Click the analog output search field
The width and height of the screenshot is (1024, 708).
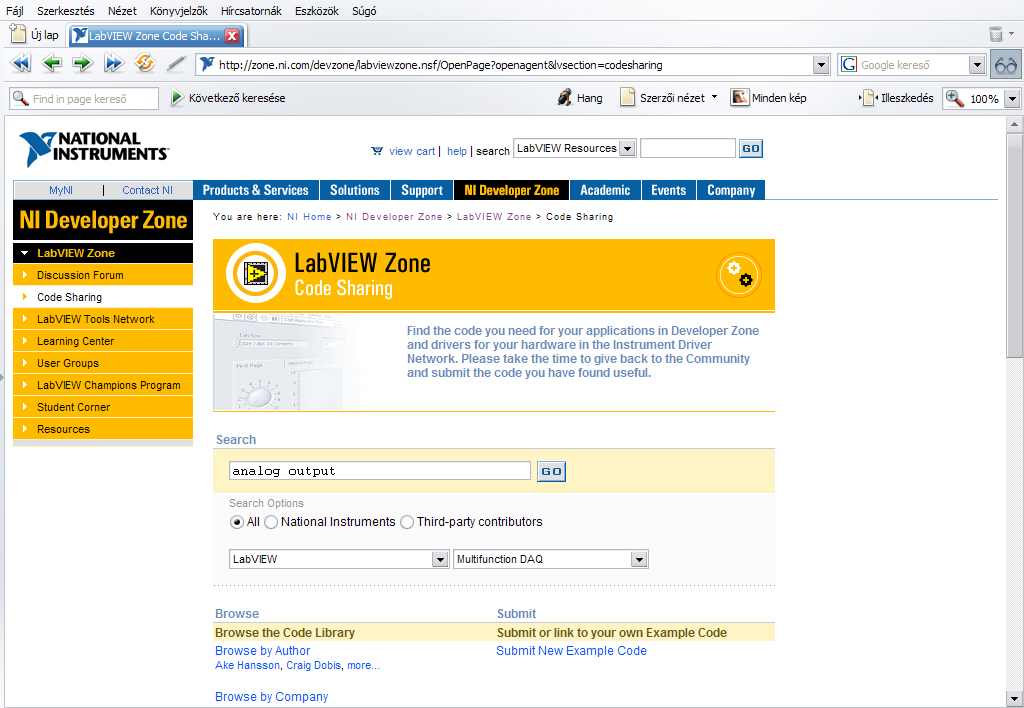click(379, 471)
